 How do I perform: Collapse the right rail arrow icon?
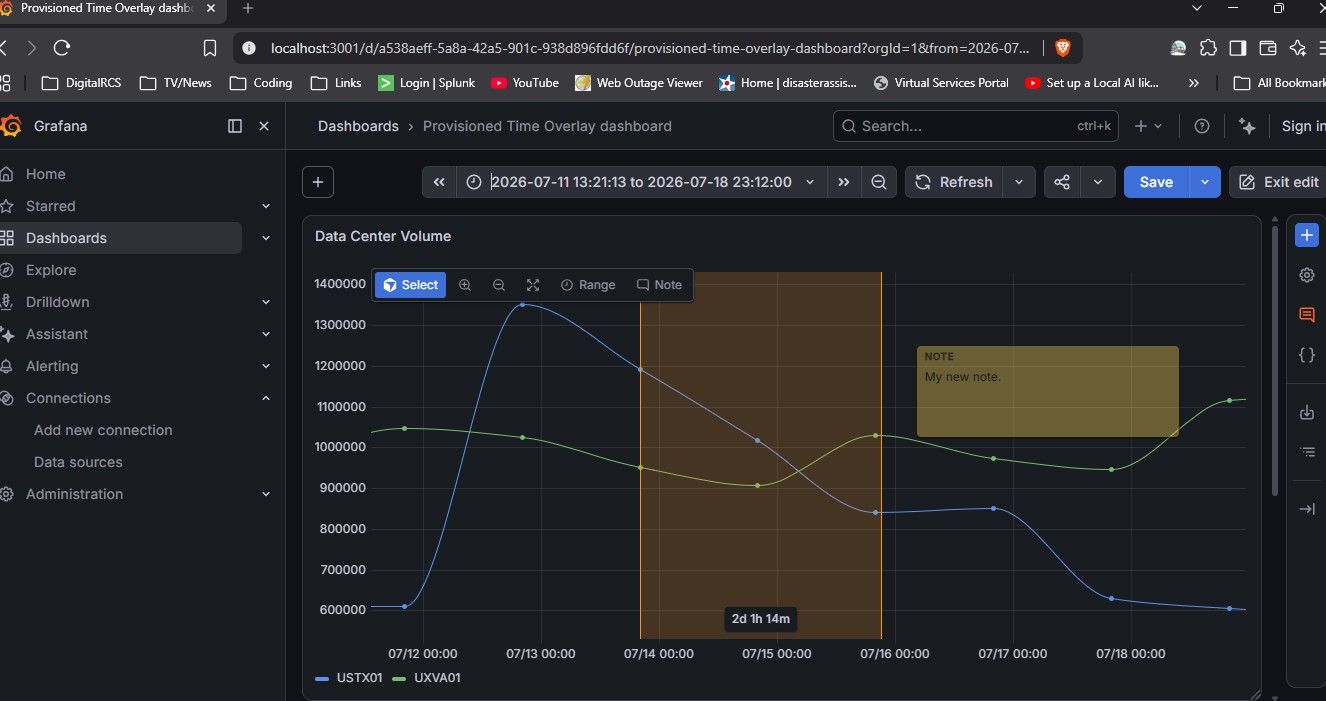(x=1307, y=509)
